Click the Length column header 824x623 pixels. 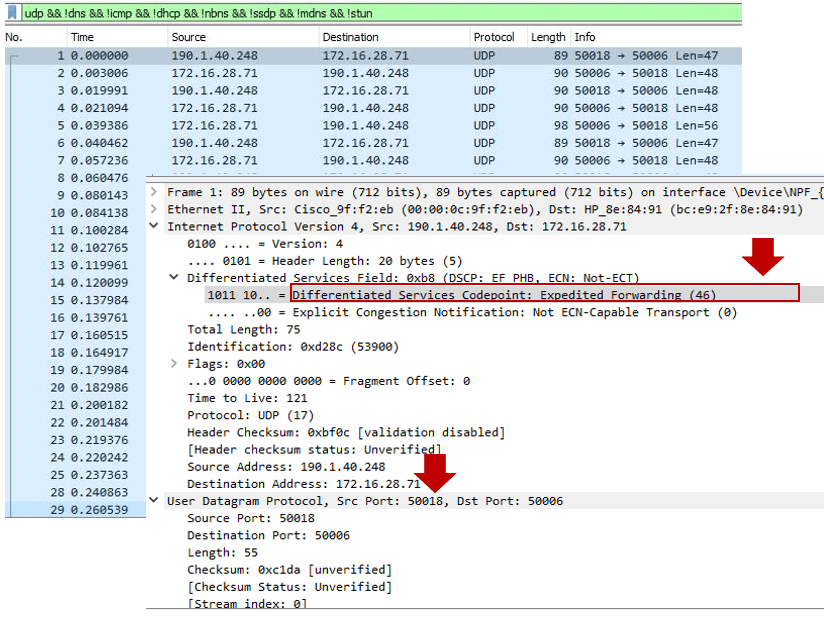pos(547,37)
